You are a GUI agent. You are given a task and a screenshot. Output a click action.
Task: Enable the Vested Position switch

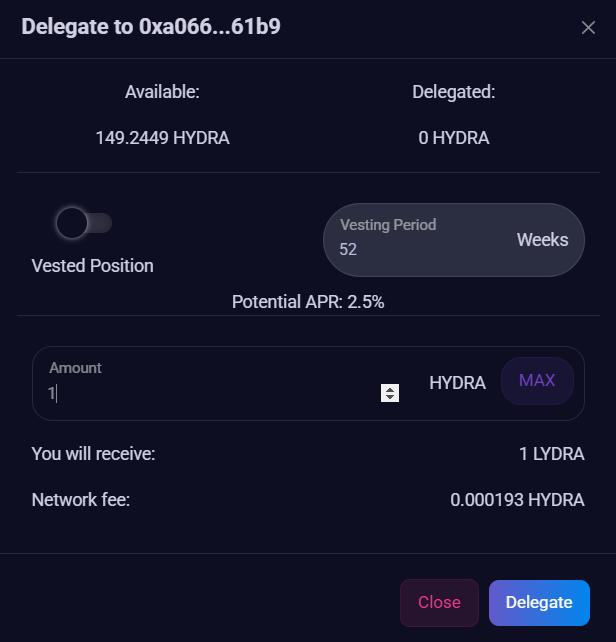pos(84,222)
